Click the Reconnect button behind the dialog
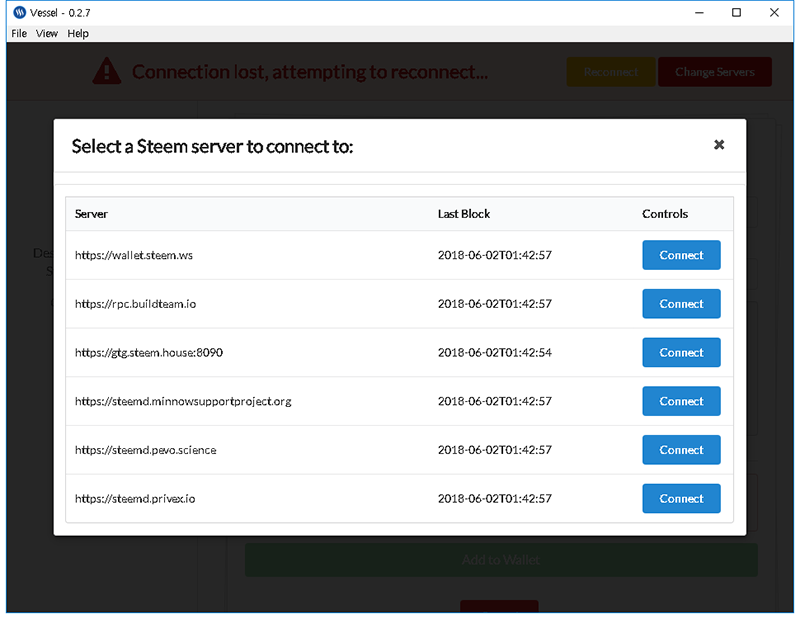Image resolution: width=800 pixels, height=619 pixels. [x=611, y=72]
